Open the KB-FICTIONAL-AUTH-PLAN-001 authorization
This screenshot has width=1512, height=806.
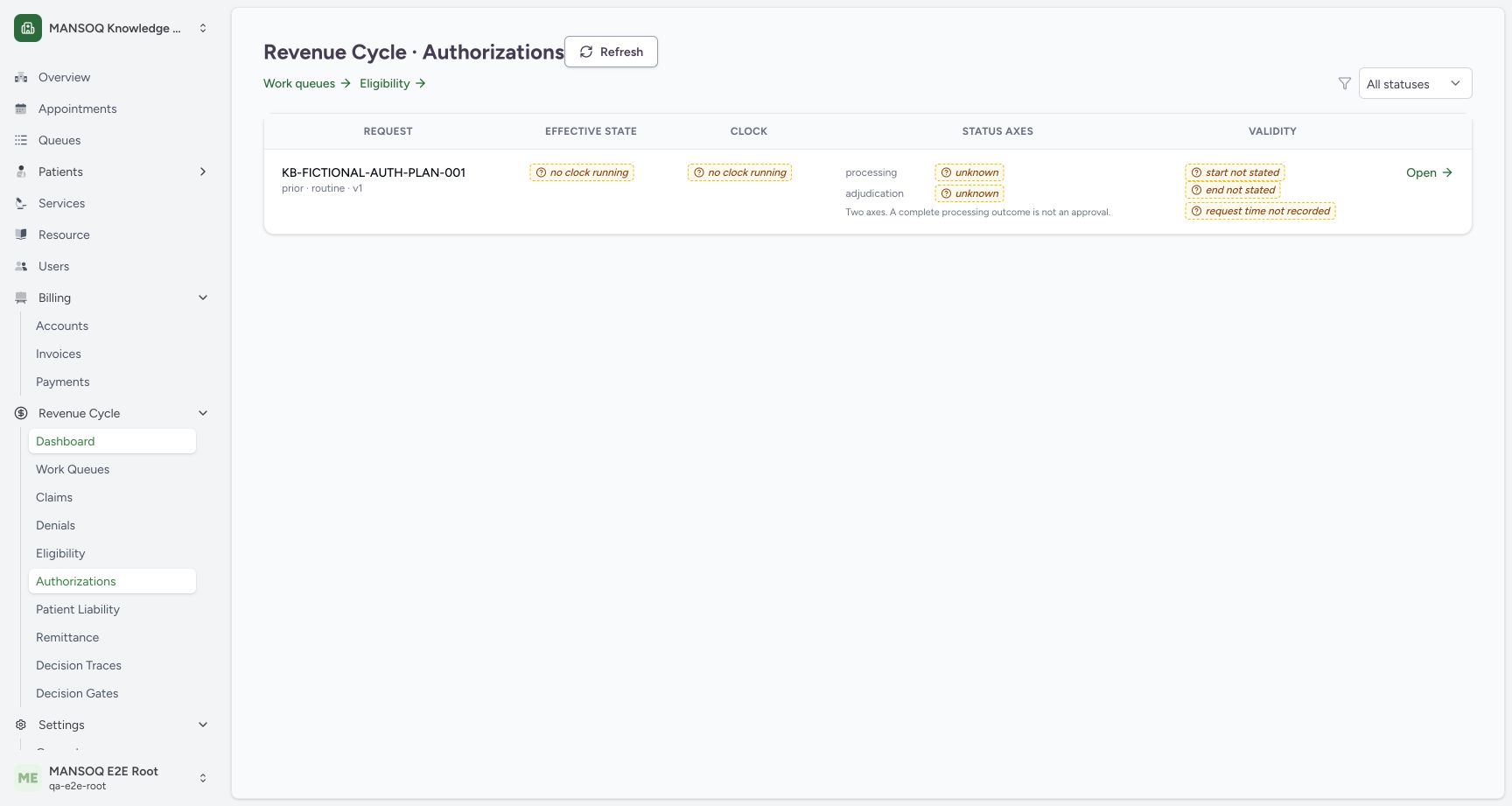[x=1429, y=172]
